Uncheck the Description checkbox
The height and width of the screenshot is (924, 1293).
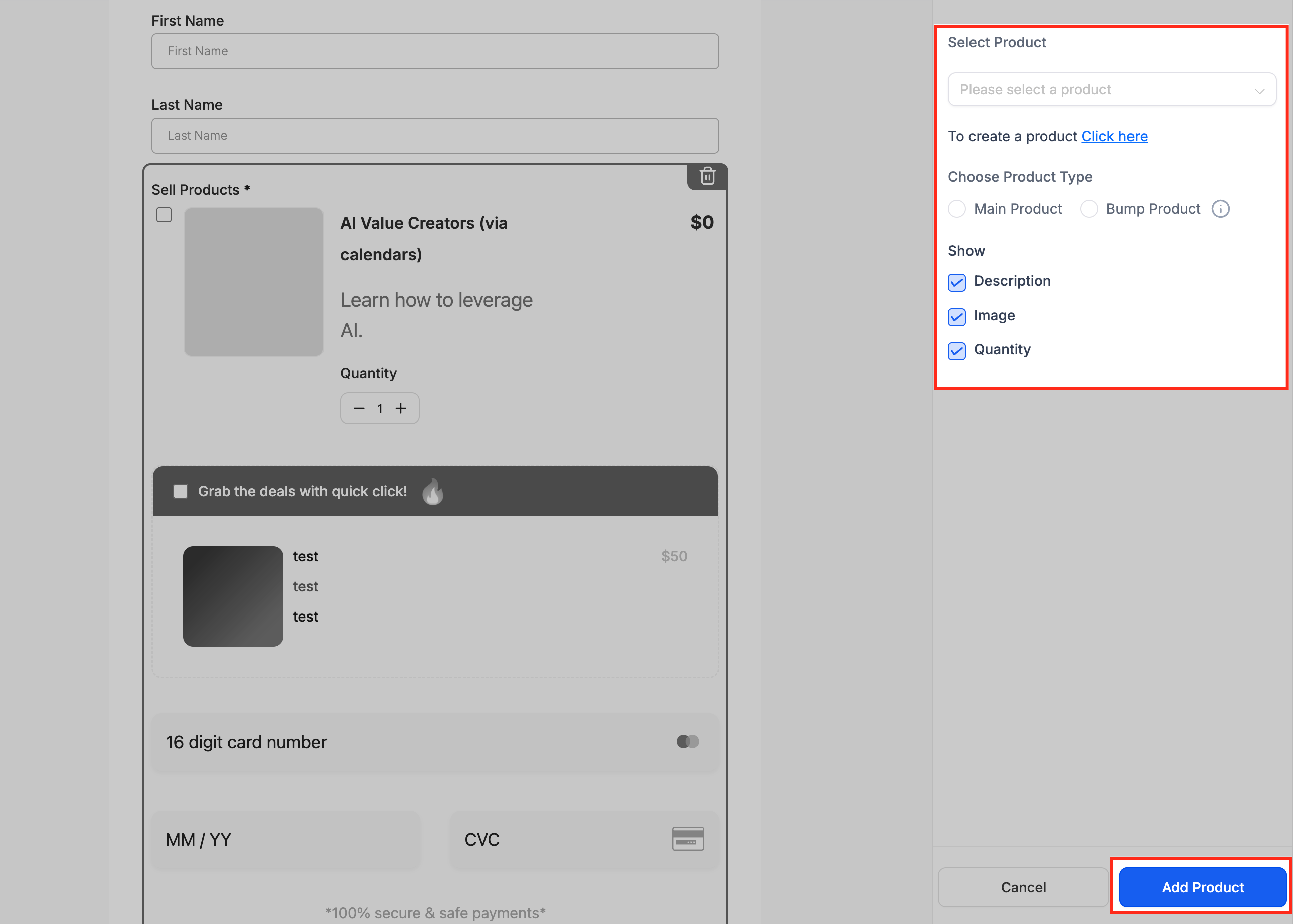coord(957,282)
